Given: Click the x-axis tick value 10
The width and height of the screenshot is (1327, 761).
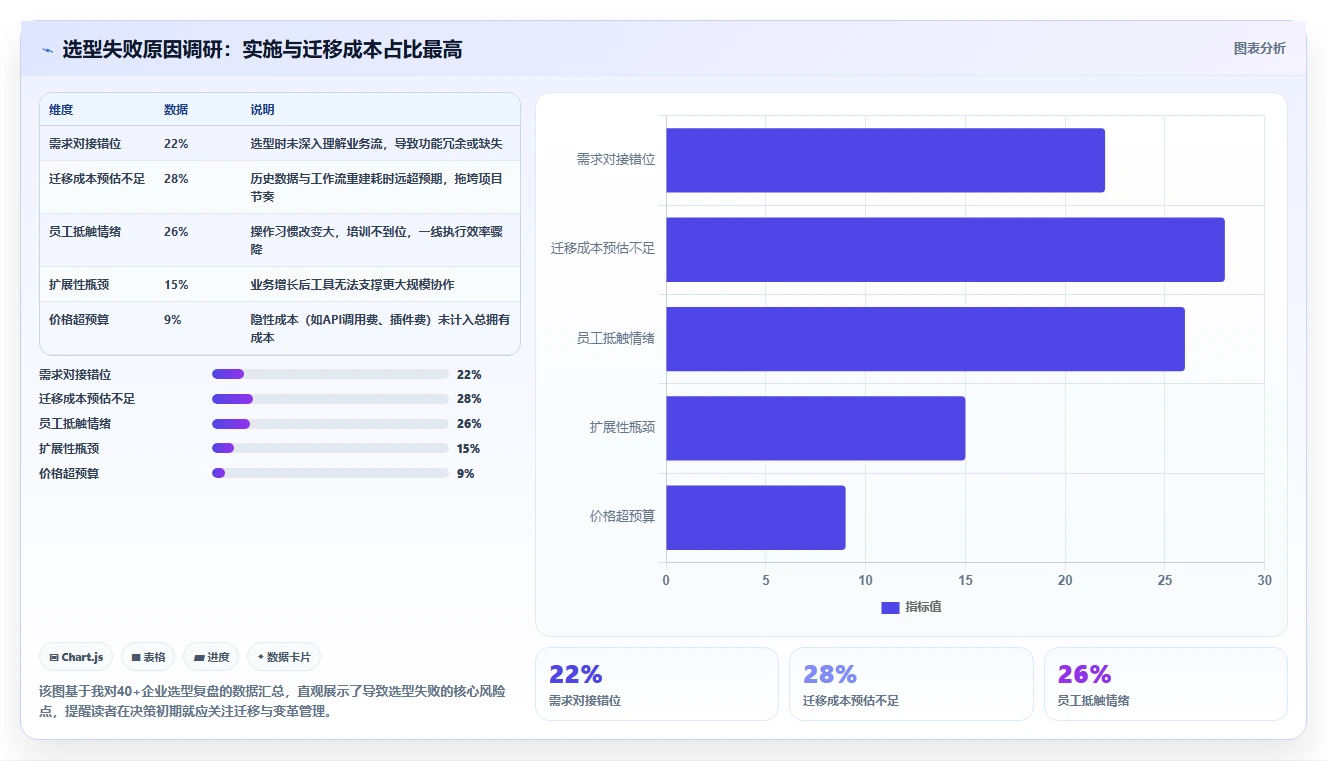Looking at the screenshot, I should click(x=865, y=581).
